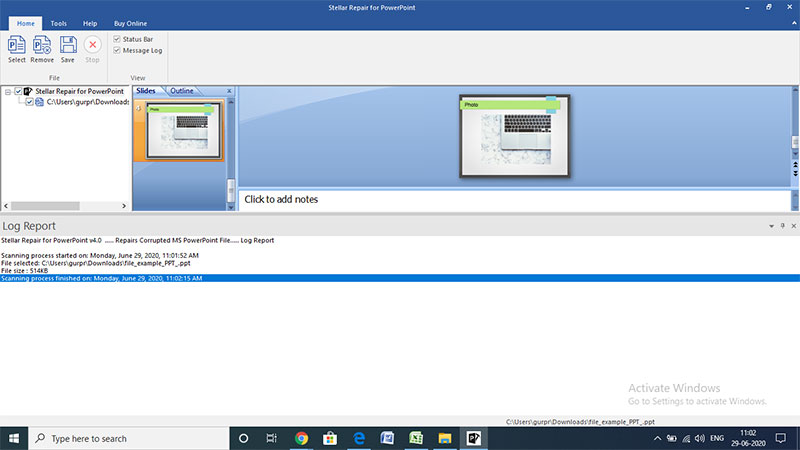Switch to the Slides tab
Viewport: 800px width, 450px height.
[x=146, y=91]
